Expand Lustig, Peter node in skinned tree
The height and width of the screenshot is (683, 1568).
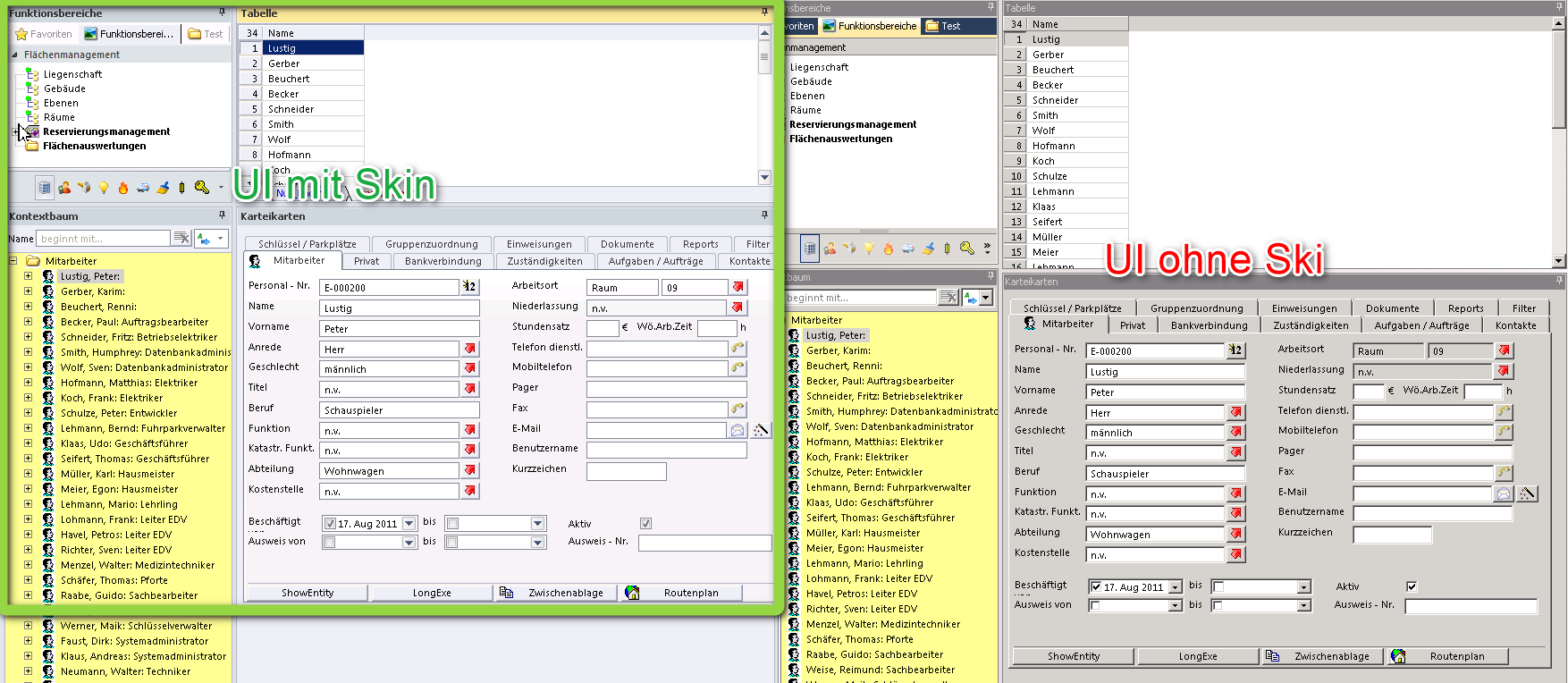28,276
